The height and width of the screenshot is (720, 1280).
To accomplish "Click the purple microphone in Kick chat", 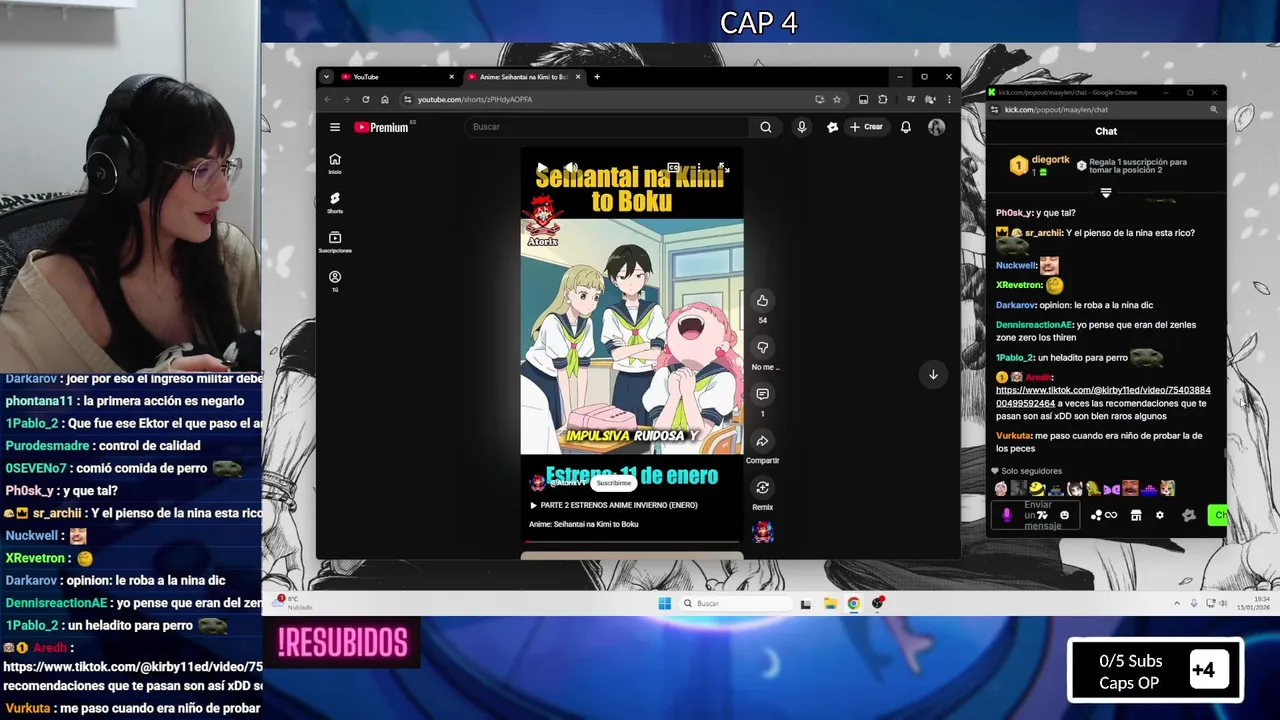I will 1007,515.
